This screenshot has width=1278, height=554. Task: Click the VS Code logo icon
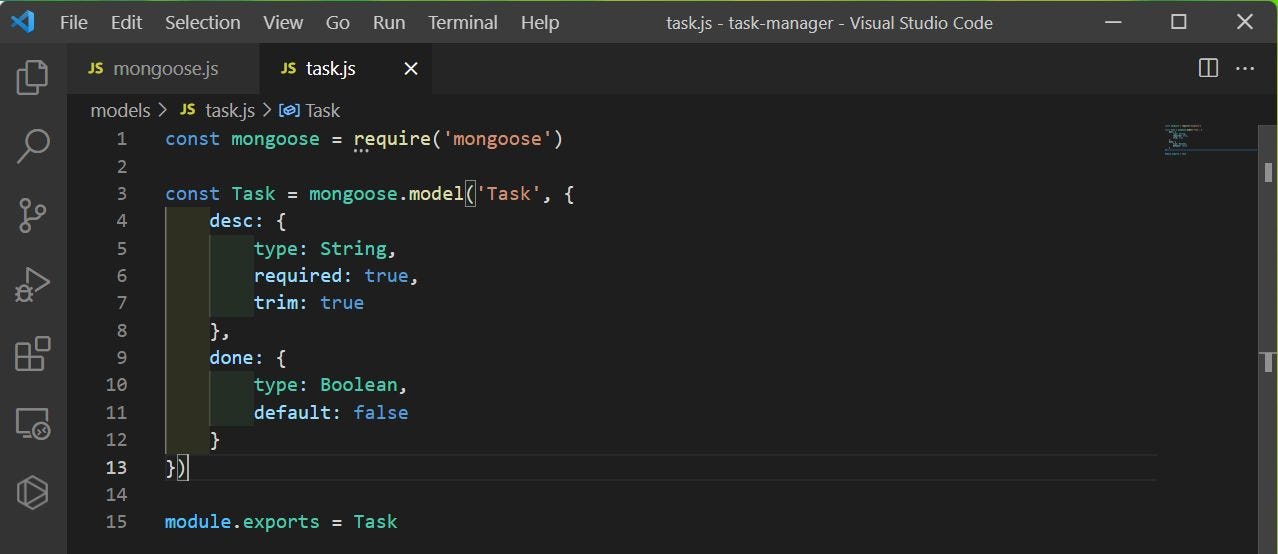point(22,22)
